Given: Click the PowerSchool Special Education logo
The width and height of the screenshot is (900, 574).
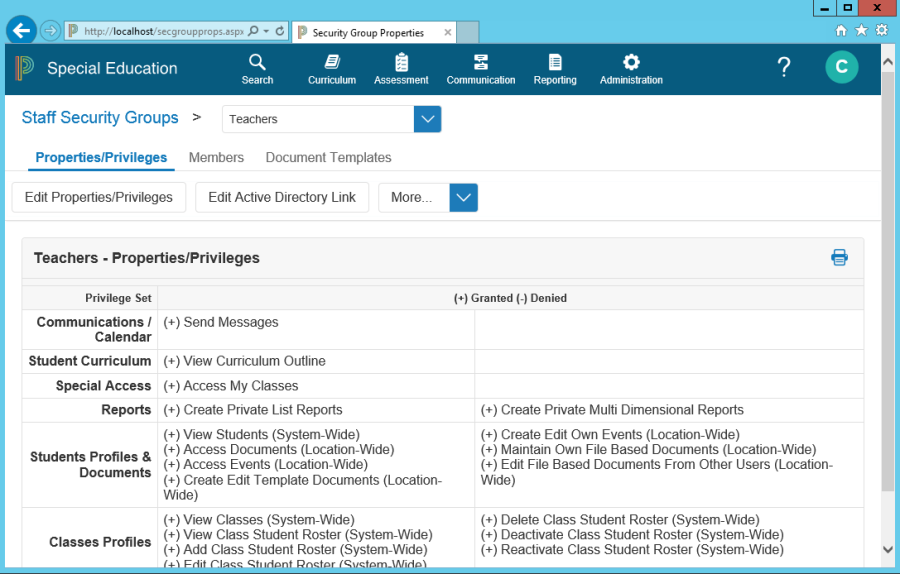Looking at the screenshot, I should click(26, 68).
